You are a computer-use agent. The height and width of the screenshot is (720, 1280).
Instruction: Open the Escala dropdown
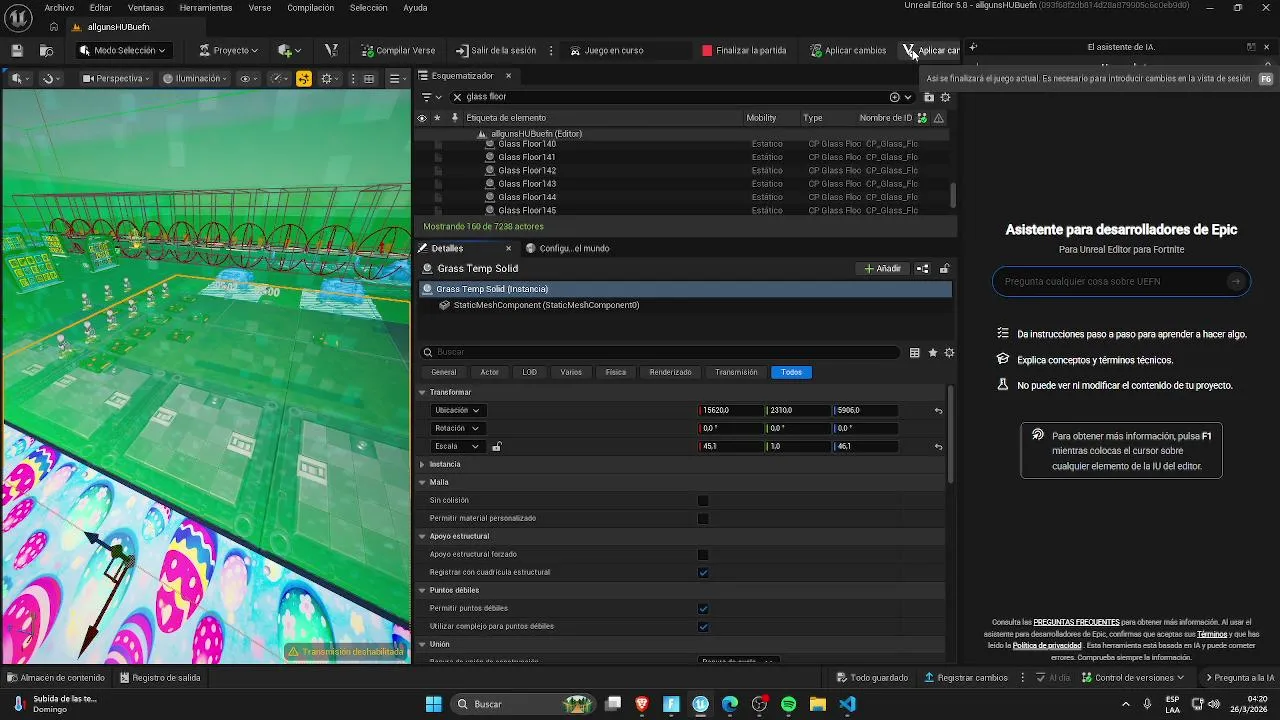pos(457,446)
